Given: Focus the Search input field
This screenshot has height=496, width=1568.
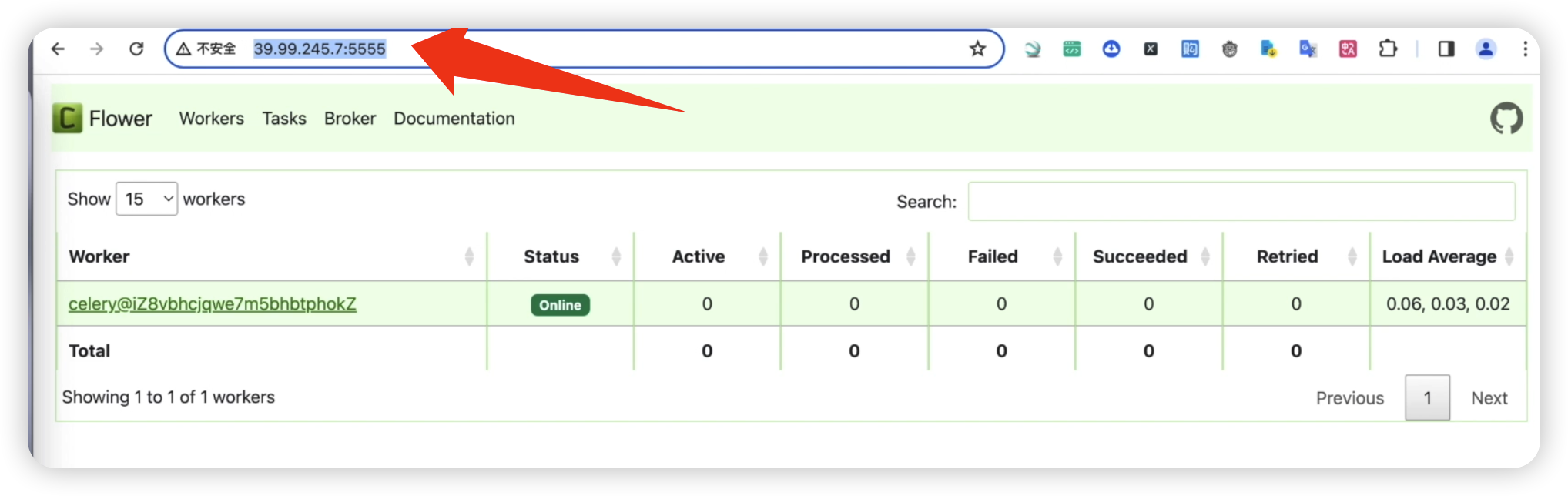Looking at the screenshot, I should (1241, 202).
